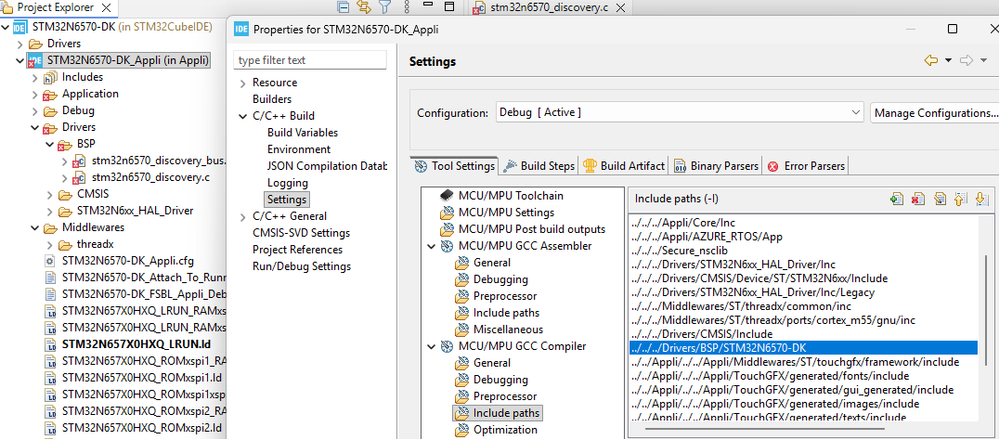Select TouchGFX/generated/fonts/include path entry
This screenshot has width=999, height=439.
pyautogui.click(x=803, y=376)
